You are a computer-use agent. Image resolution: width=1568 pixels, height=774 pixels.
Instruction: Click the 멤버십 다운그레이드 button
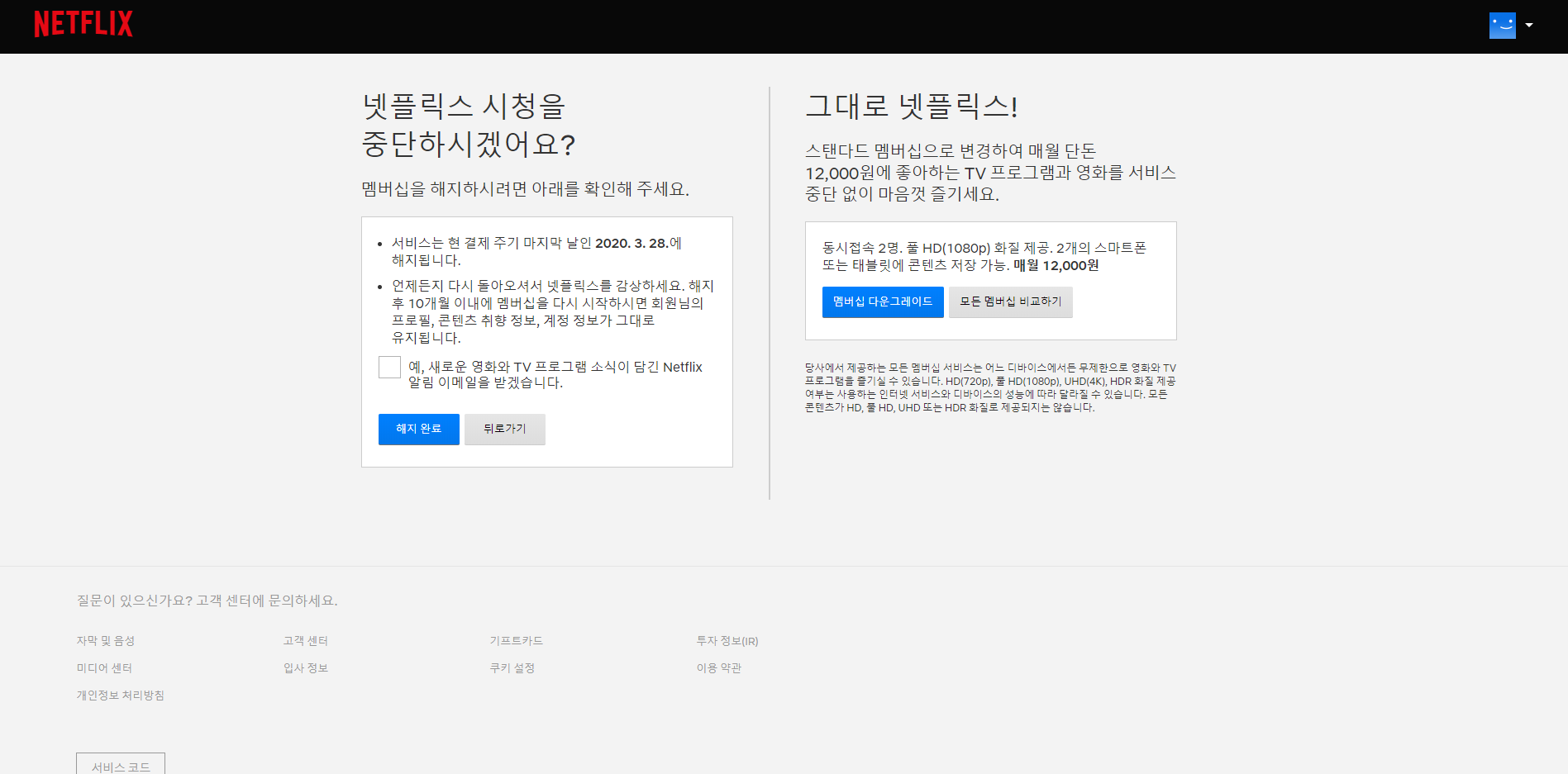[883, 302]
